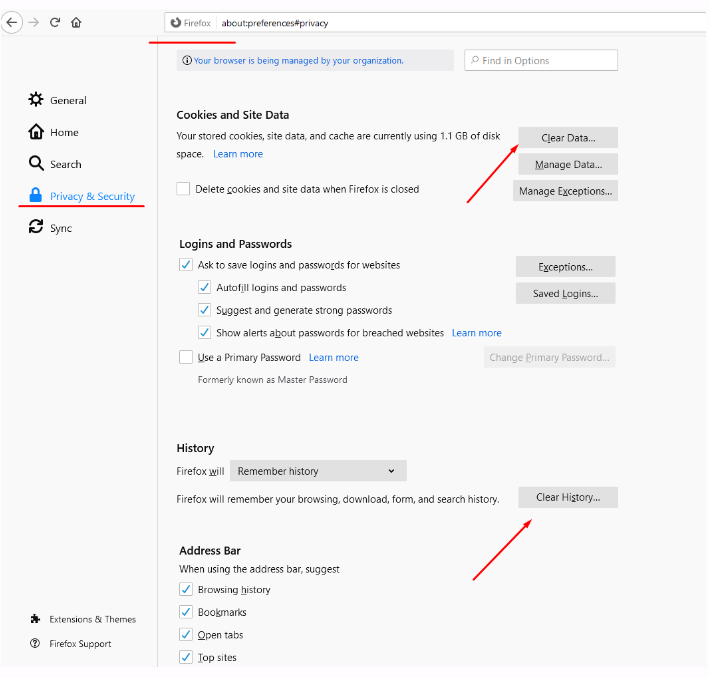Open the Search settings category

[x=66, y=164]
